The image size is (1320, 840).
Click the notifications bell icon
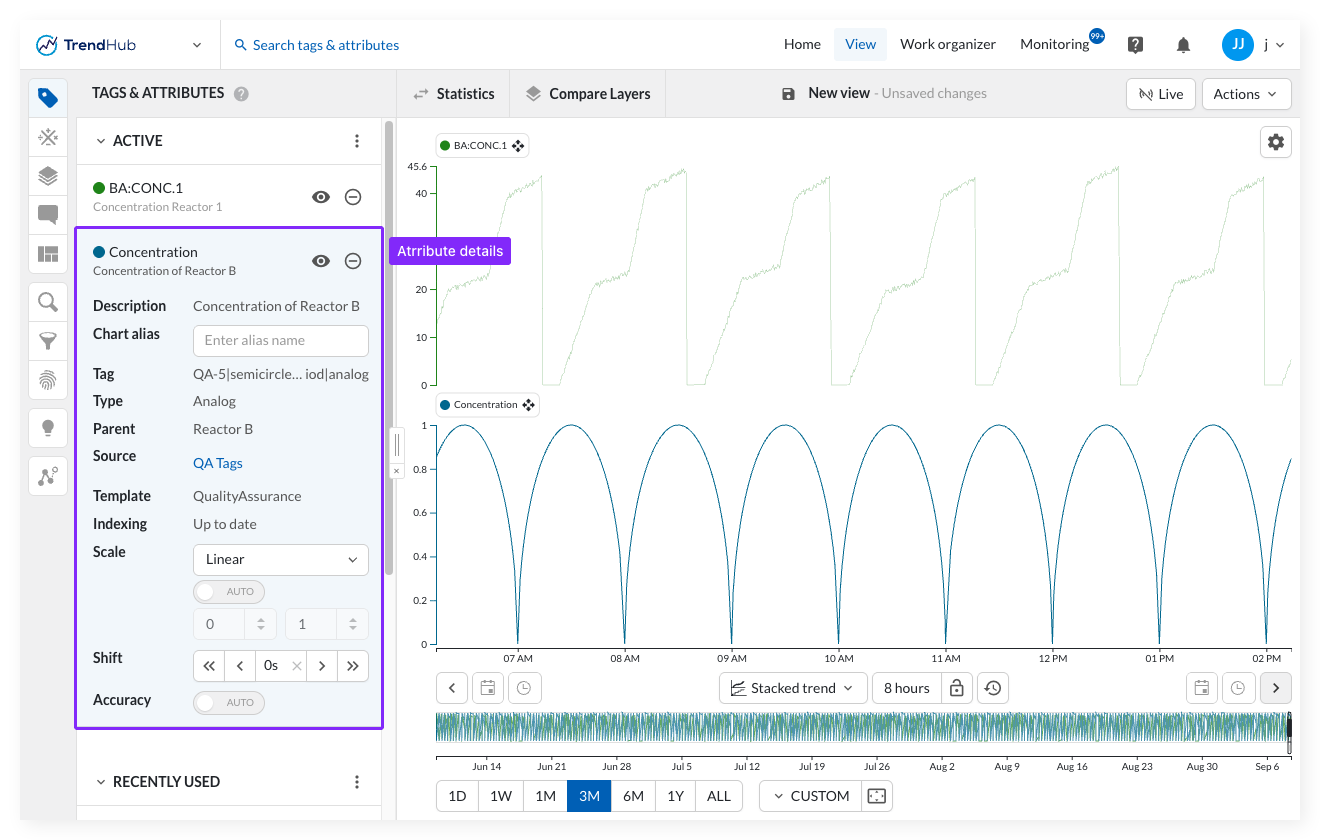(x=1183, y=45)
